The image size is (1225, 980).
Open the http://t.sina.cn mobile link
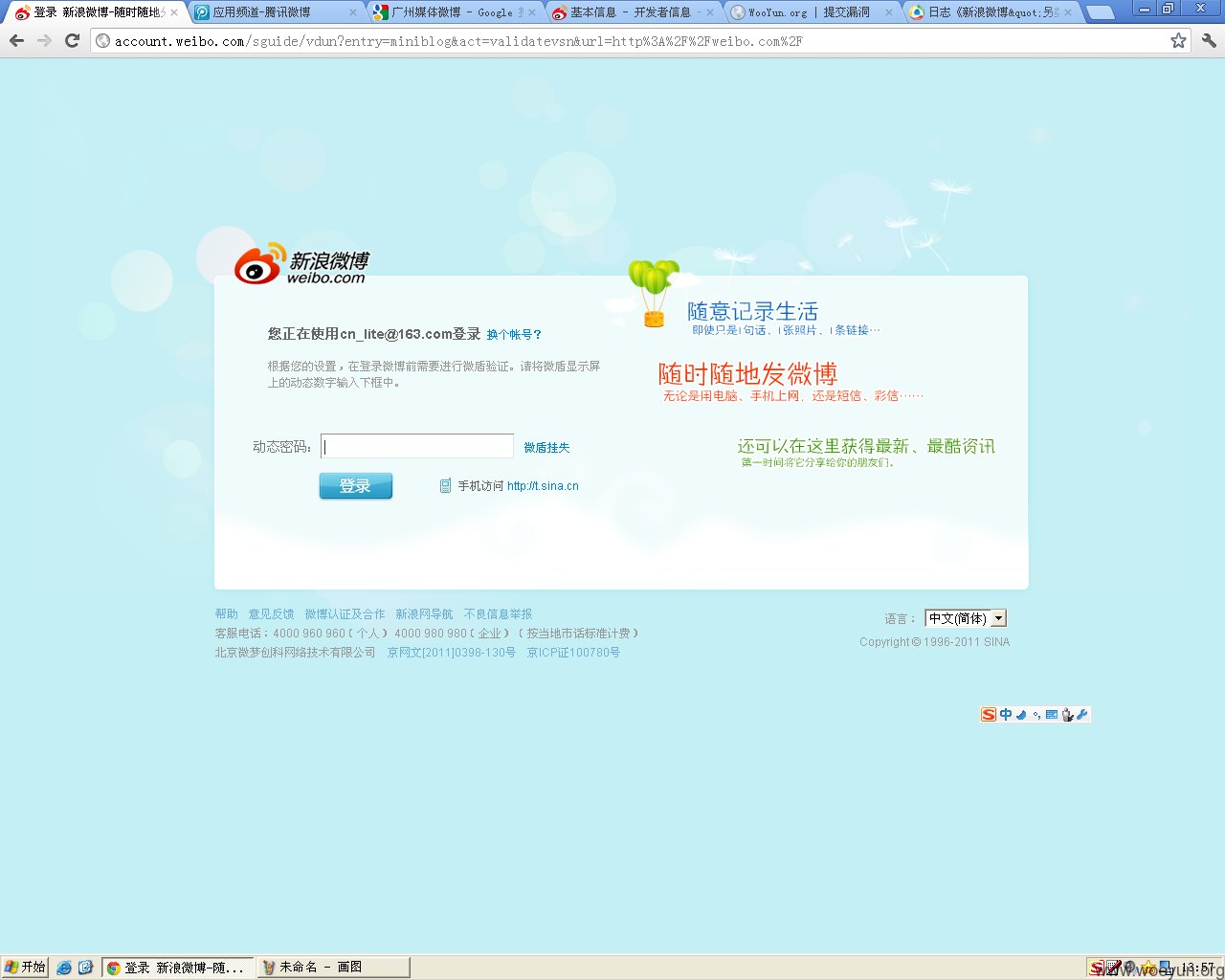tap(543, 486)
